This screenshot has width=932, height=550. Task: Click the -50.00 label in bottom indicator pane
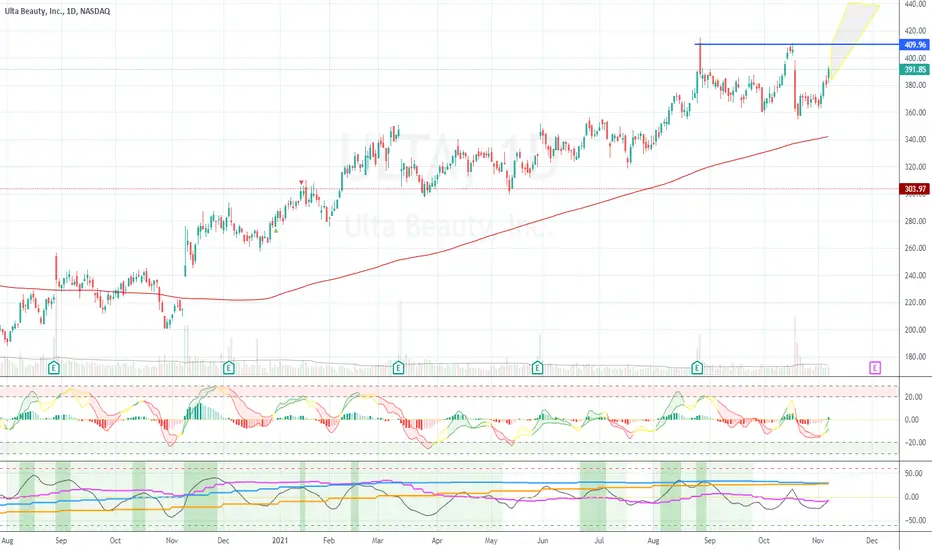[912, 520]
